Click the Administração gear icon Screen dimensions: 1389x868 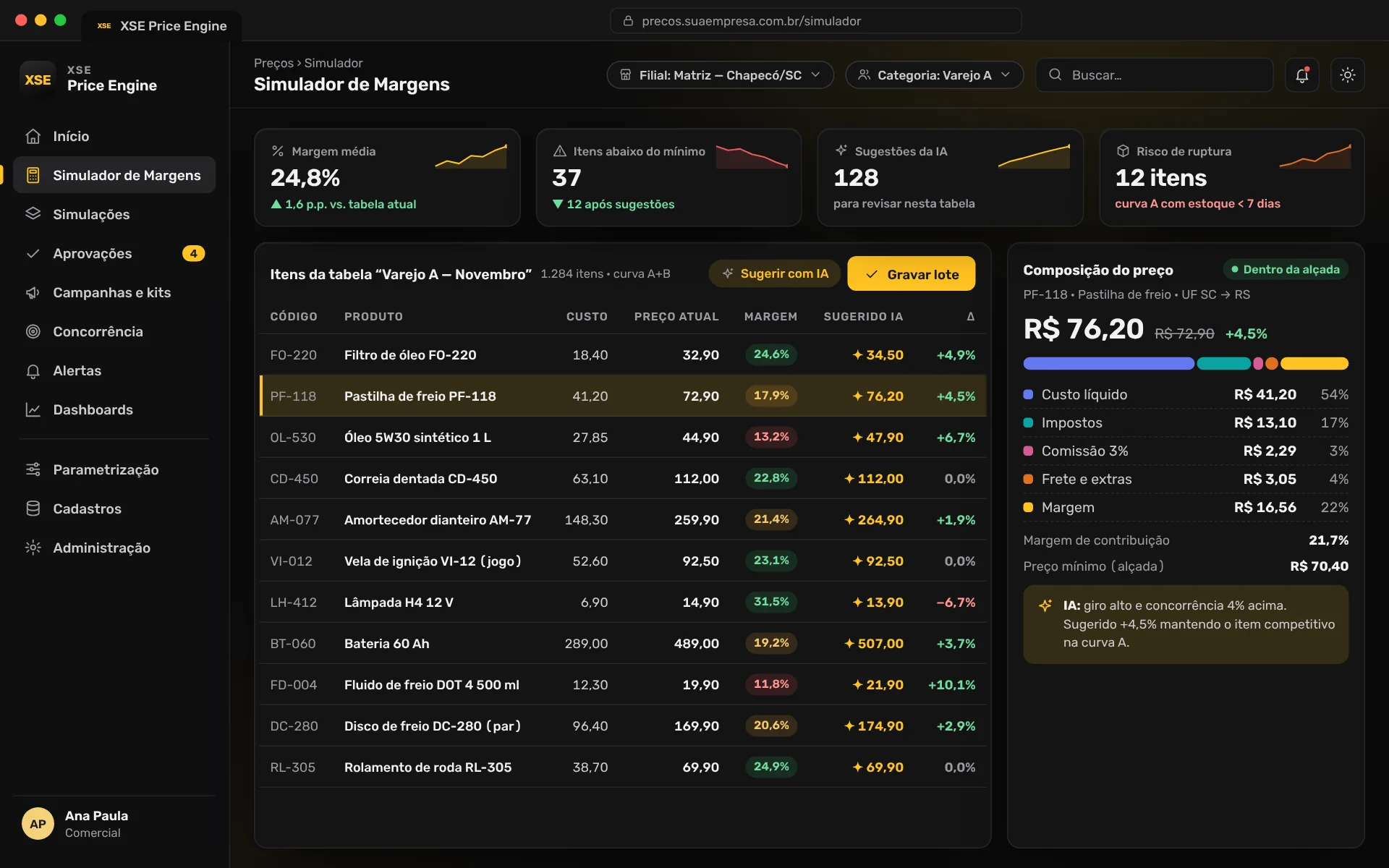click(x=33, y=548)
